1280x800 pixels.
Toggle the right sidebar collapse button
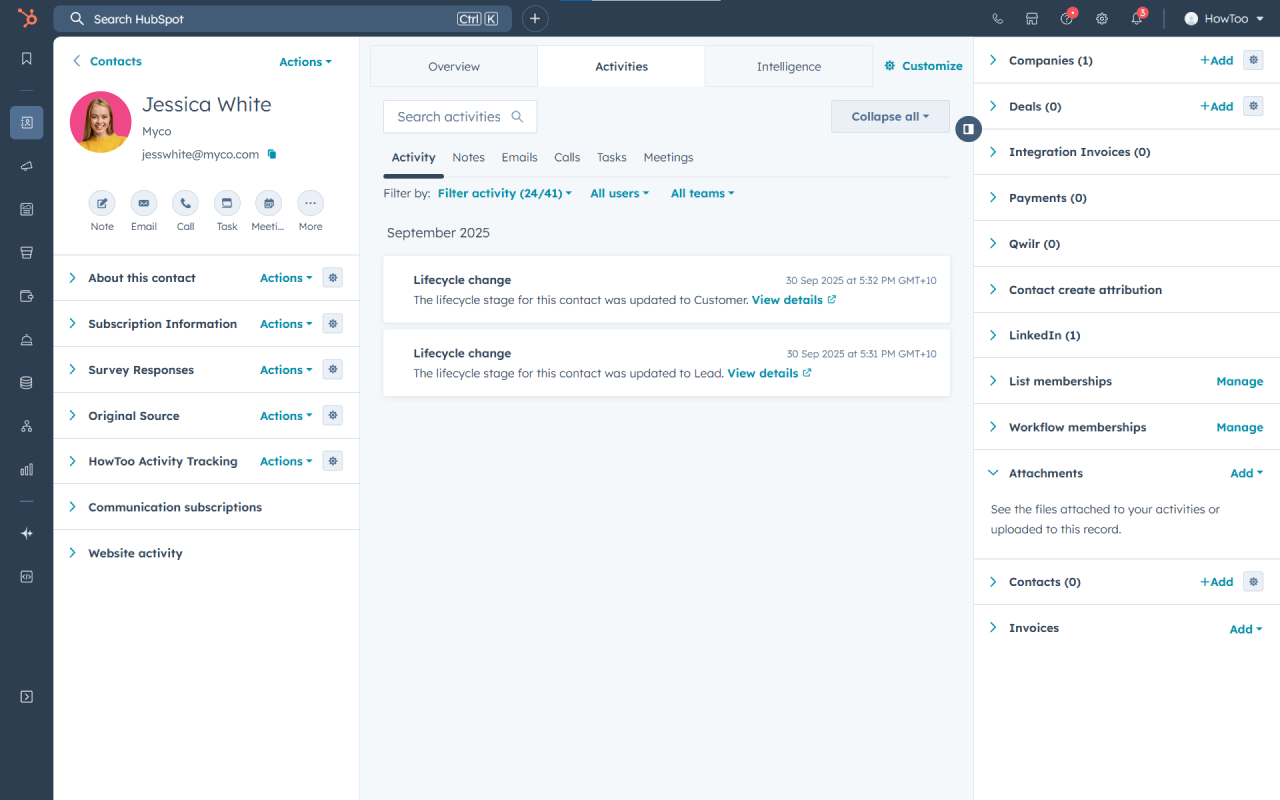coord(968,129)
